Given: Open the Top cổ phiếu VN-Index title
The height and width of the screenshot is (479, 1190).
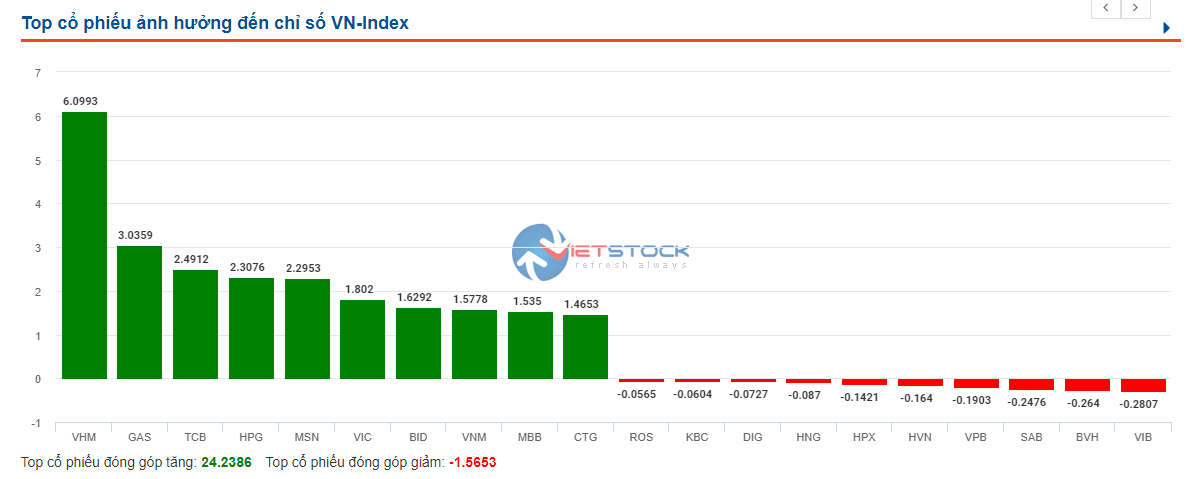Looking at the screenshot, I should tap(215, 23).
